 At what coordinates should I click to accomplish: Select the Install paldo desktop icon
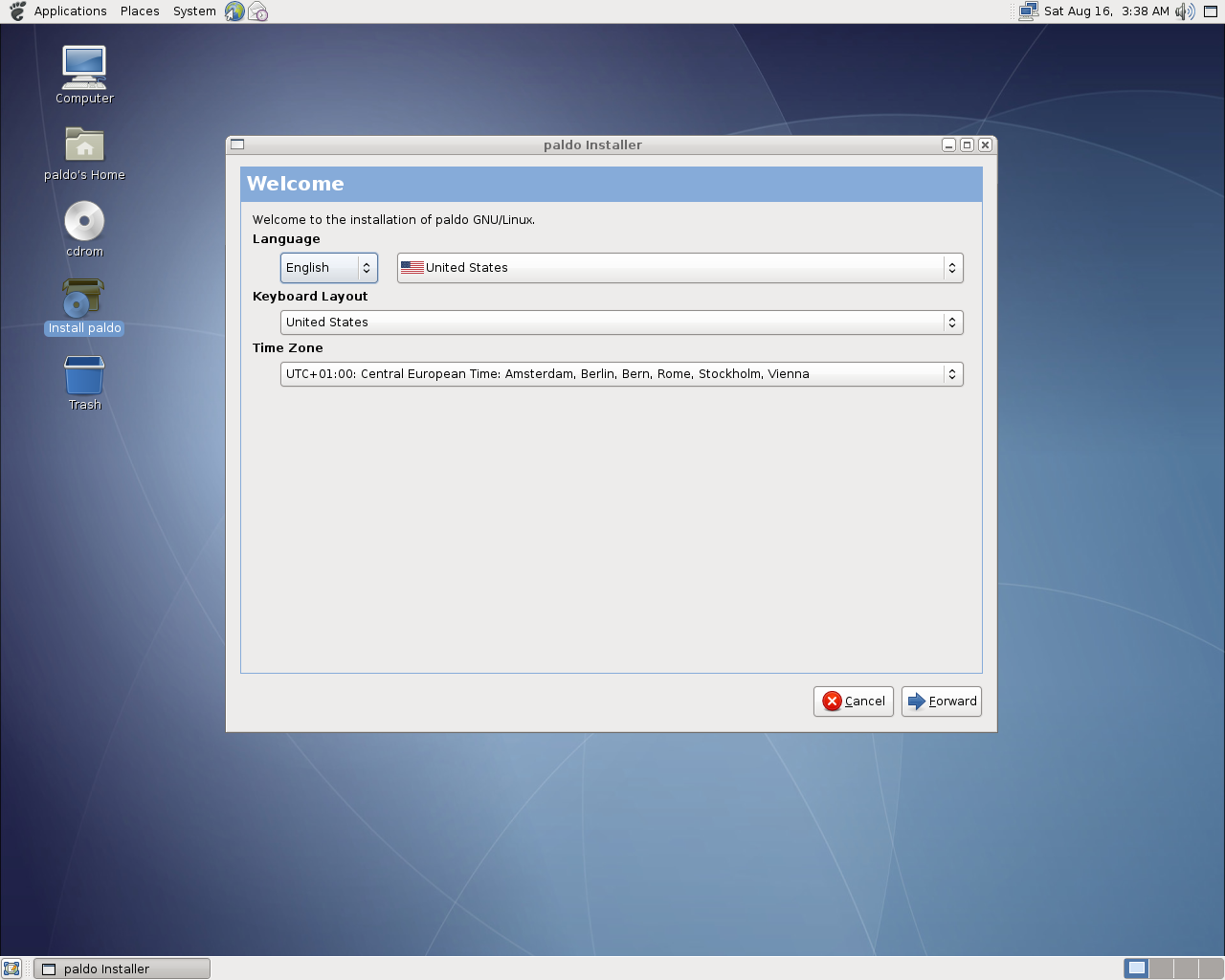[84, 306]
